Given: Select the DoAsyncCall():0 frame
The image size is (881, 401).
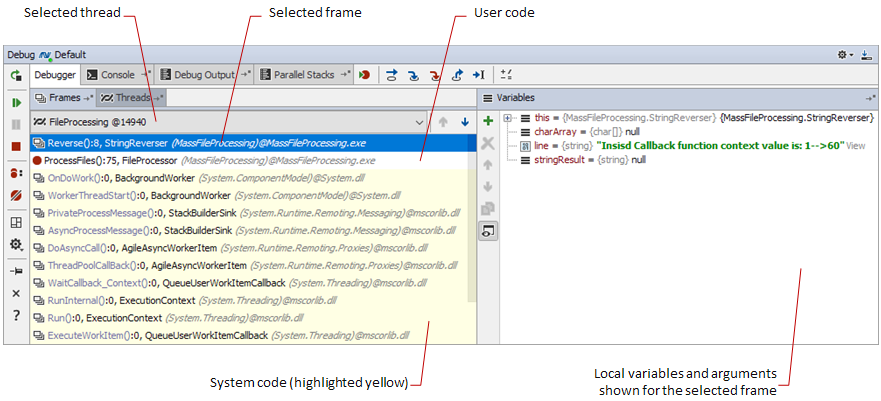Looking at the screenshot, I should tap(249, 248).
